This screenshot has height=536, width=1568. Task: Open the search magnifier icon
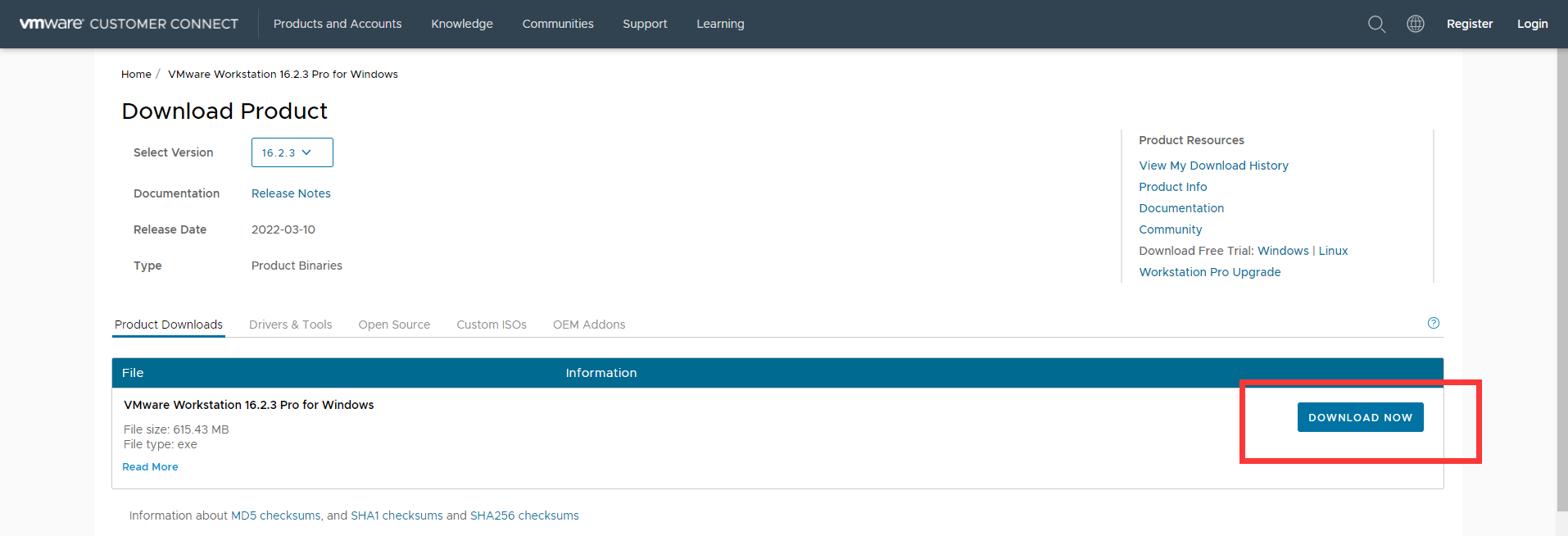1376,24
